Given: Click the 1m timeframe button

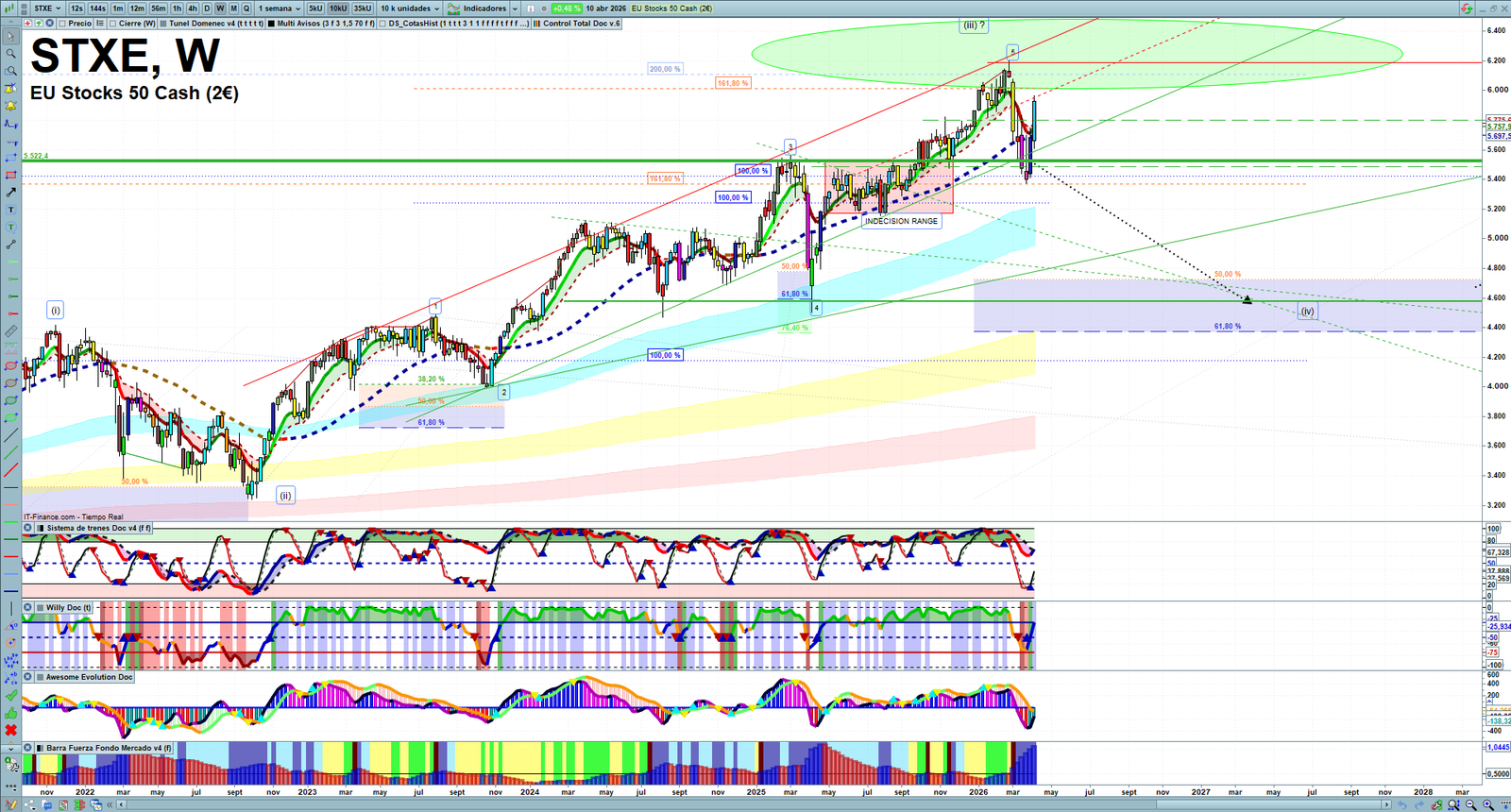Looking at the screenshot, I should (118, 8).
